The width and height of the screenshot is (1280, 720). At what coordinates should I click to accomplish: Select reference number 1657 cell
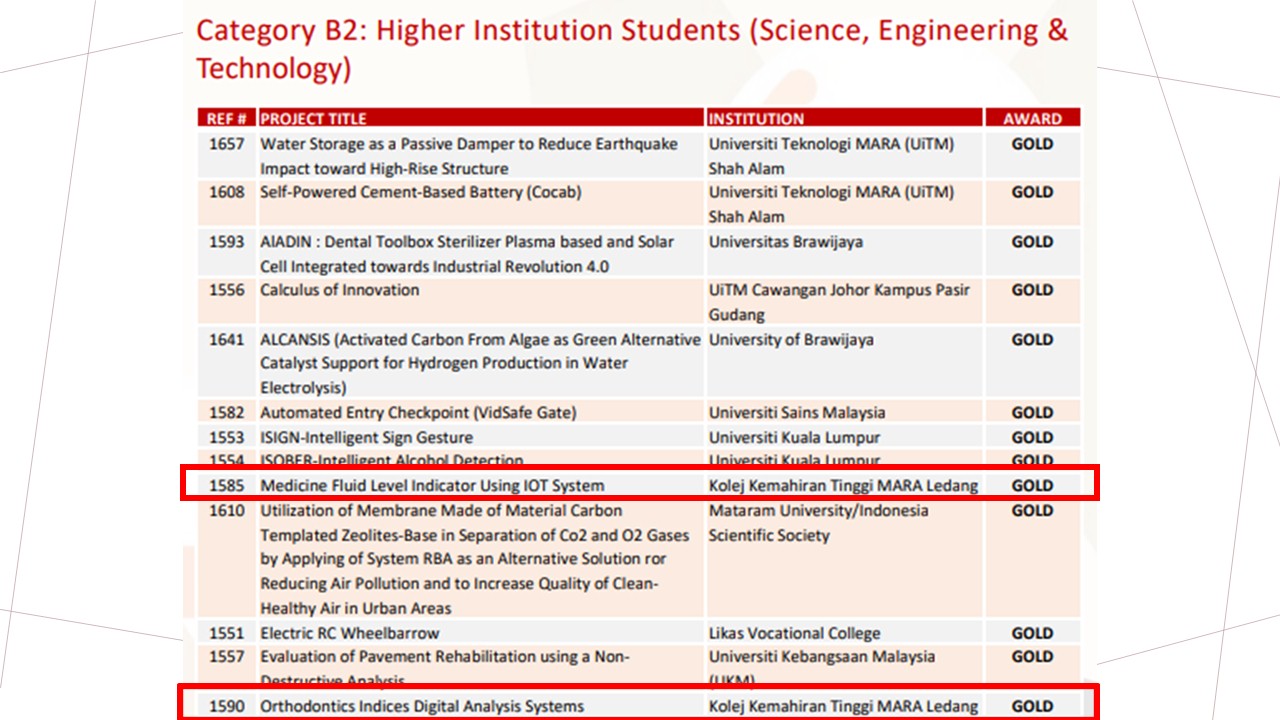click(x=226, y=144)
